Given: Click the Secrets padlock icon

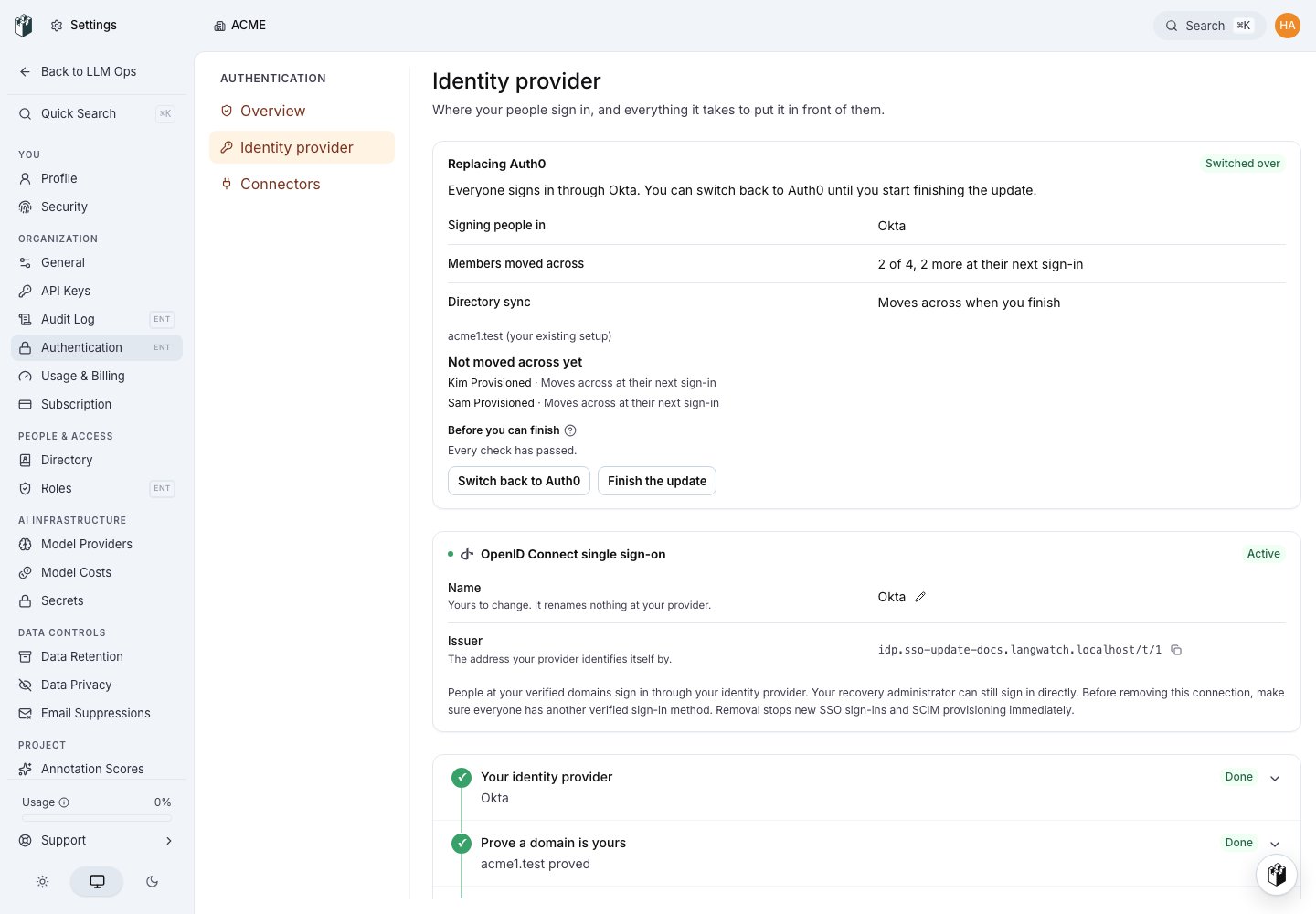Looking at the screenshot, I should pyautogui.click(x=26, y=600).
